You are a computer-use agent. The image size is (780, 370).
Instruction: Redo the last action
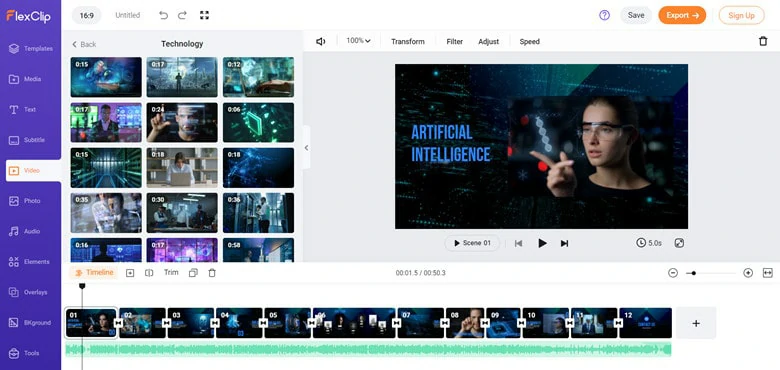point(182,15)
